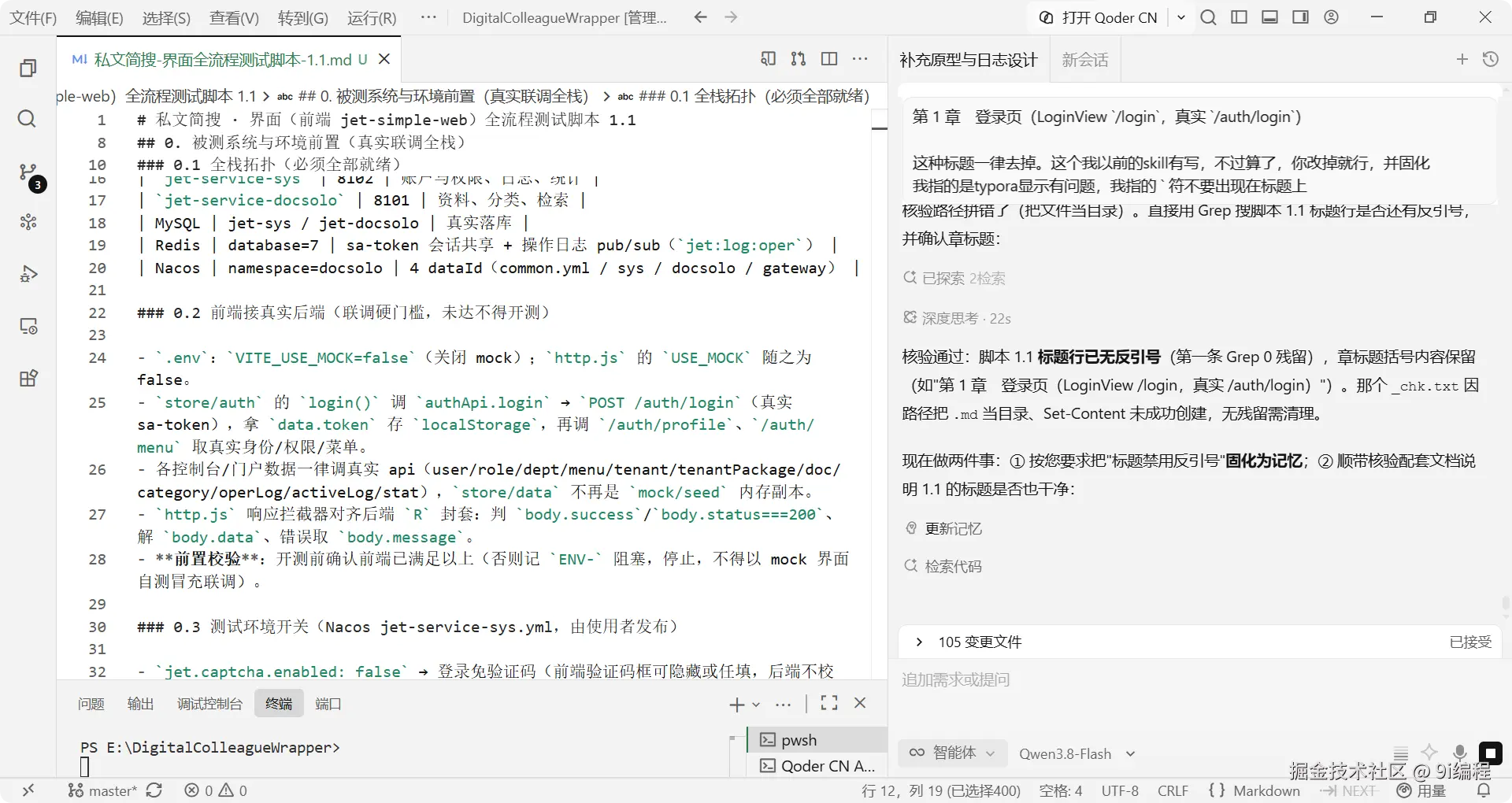The width and height of the screenshot is (1512, 803).
Task: Open the 选择(S) menu
Action: [166, 17]
